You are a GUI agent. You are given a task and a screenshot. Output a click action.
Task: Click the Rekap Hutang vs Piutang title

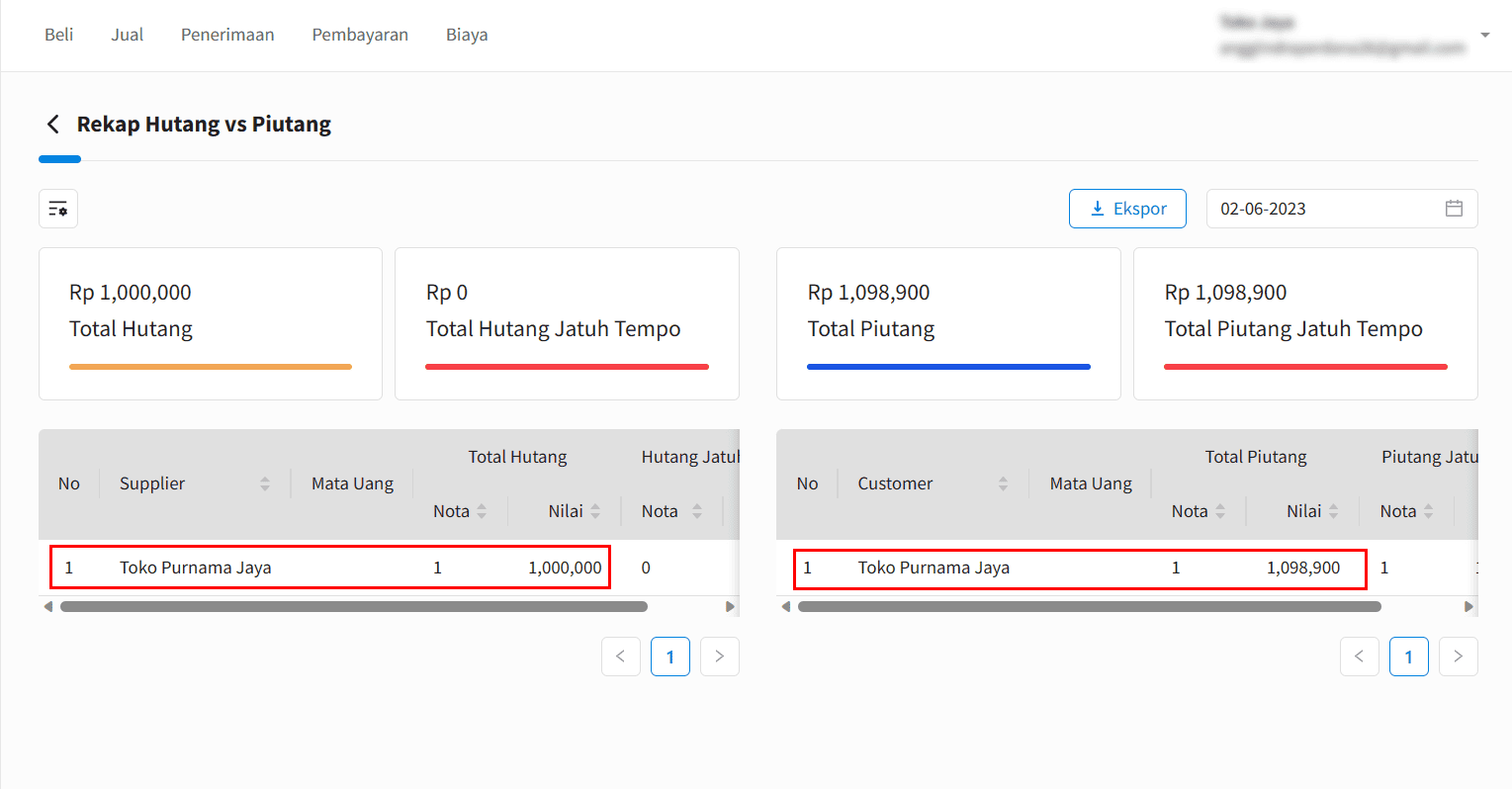[204, 125]
